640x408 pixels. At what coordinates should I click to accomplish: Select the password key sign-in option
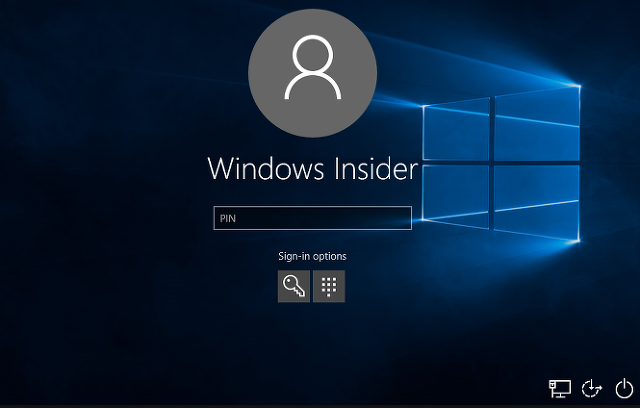[294, 286]
